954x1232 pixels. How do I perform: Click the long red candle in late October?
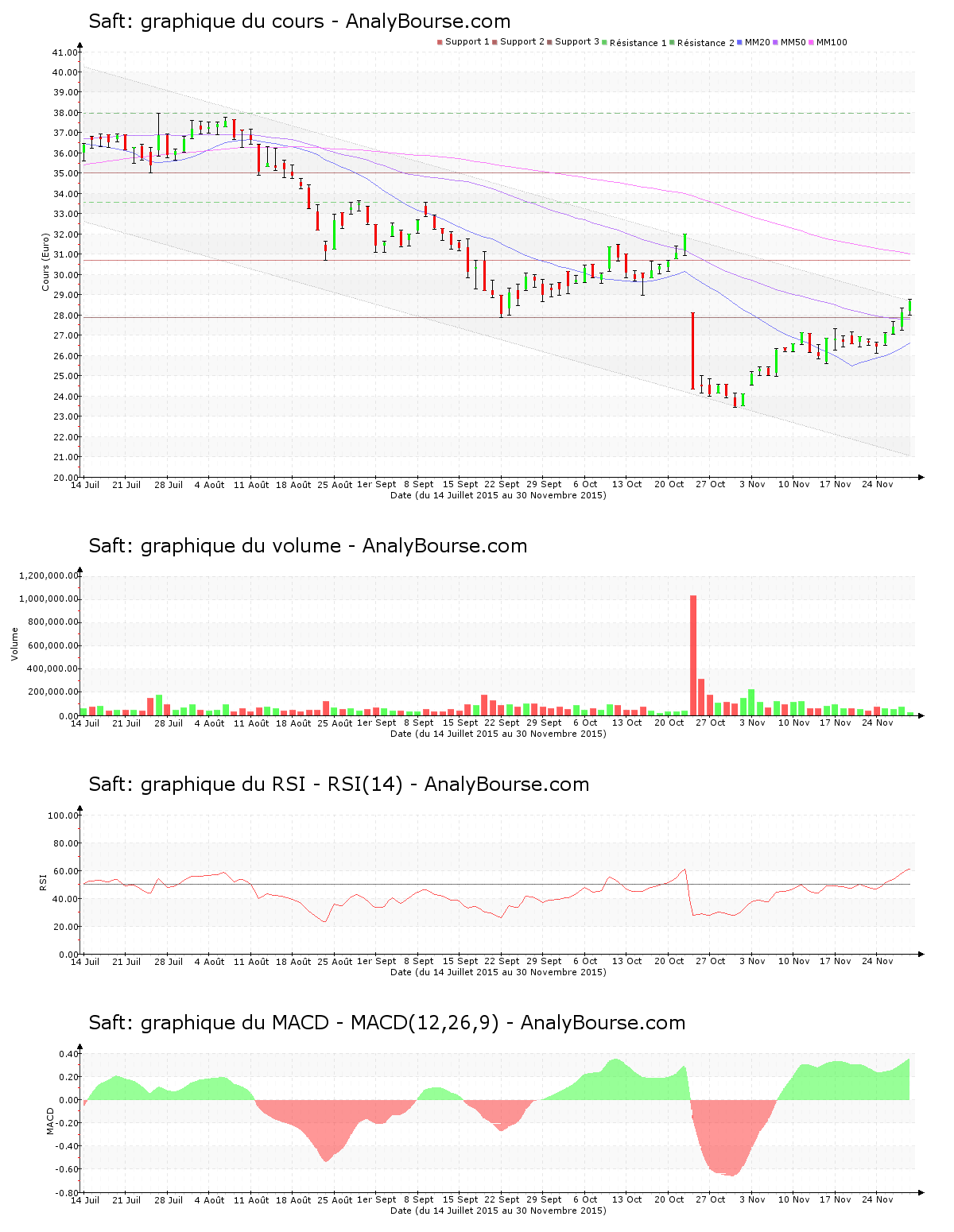coord(692,351)
